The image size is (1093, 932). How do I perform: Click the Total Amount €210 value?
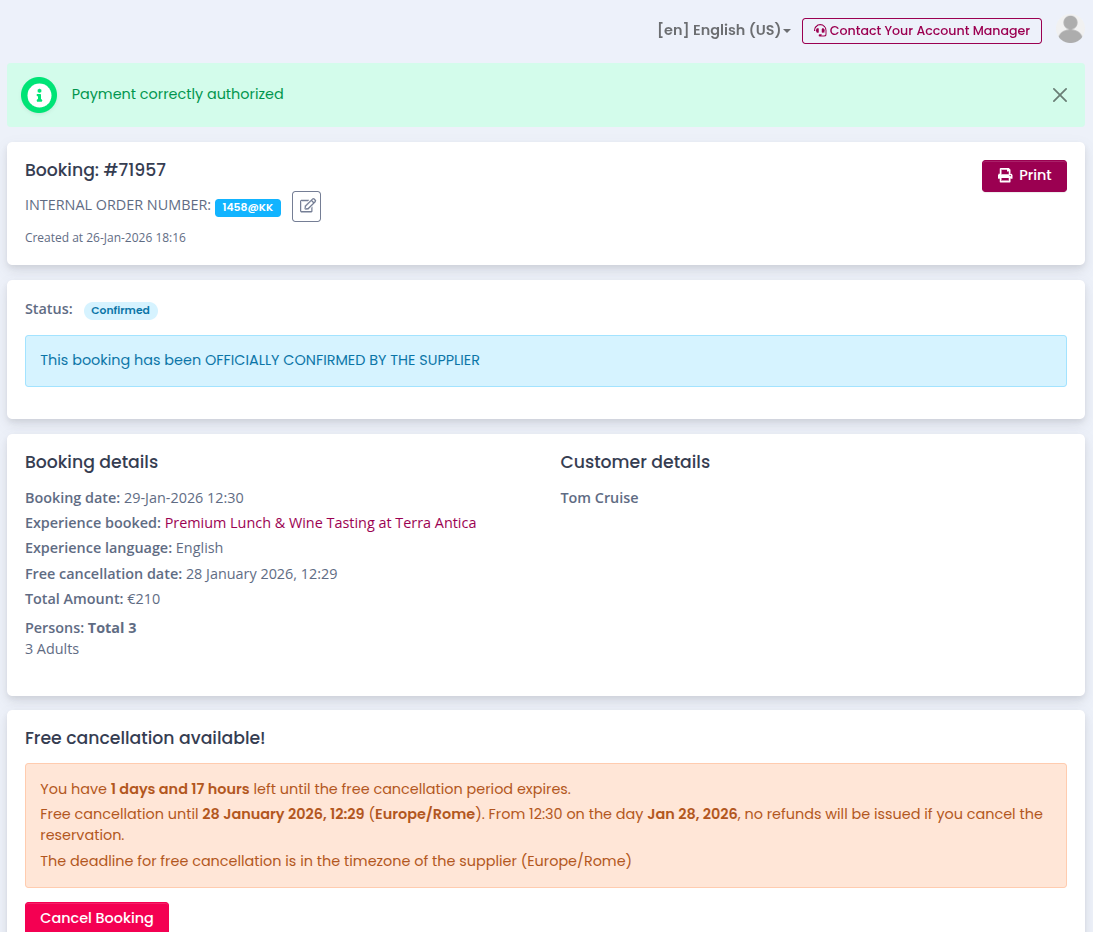pyautogui.click(x=143, y=600)
